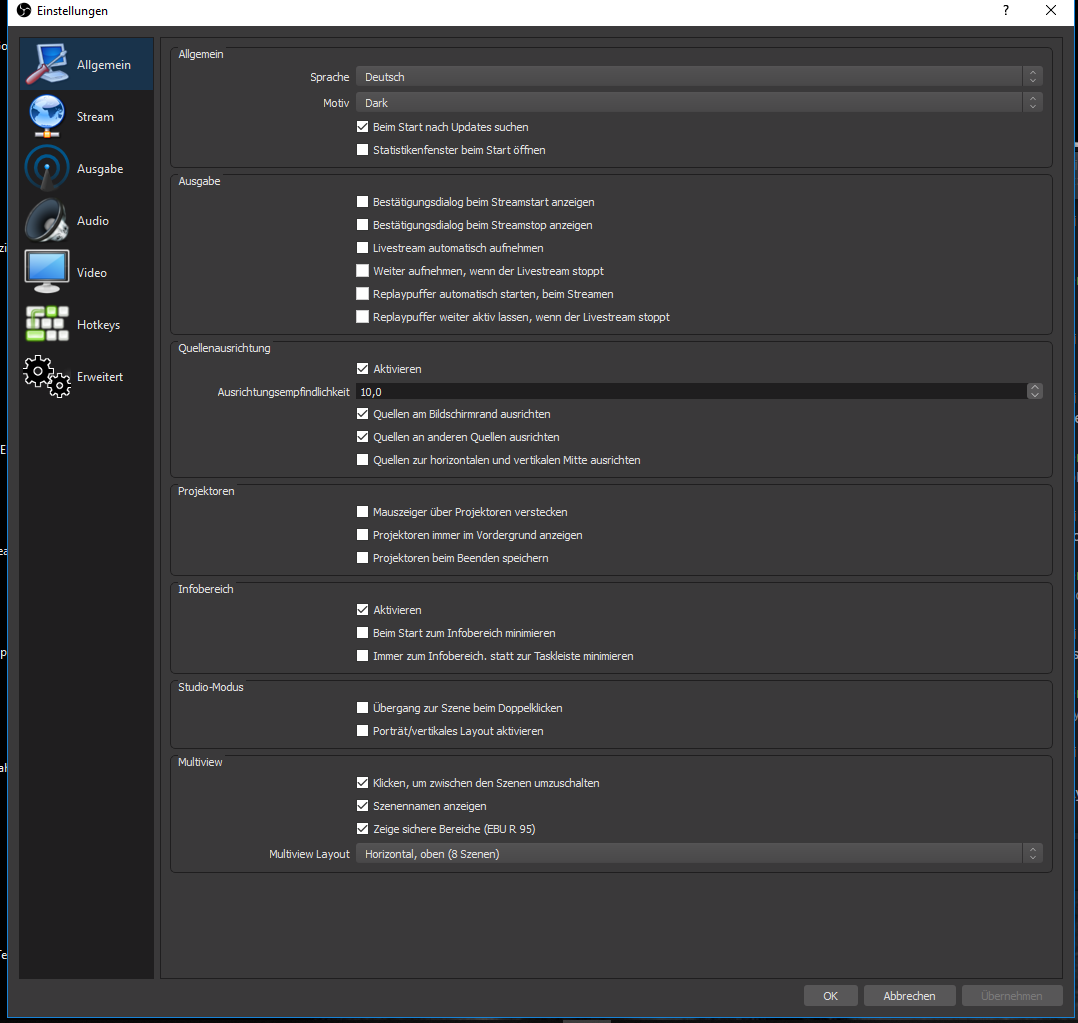Open the Ausgabe settings page
1078x1023 pixels.
coord(86,168)
